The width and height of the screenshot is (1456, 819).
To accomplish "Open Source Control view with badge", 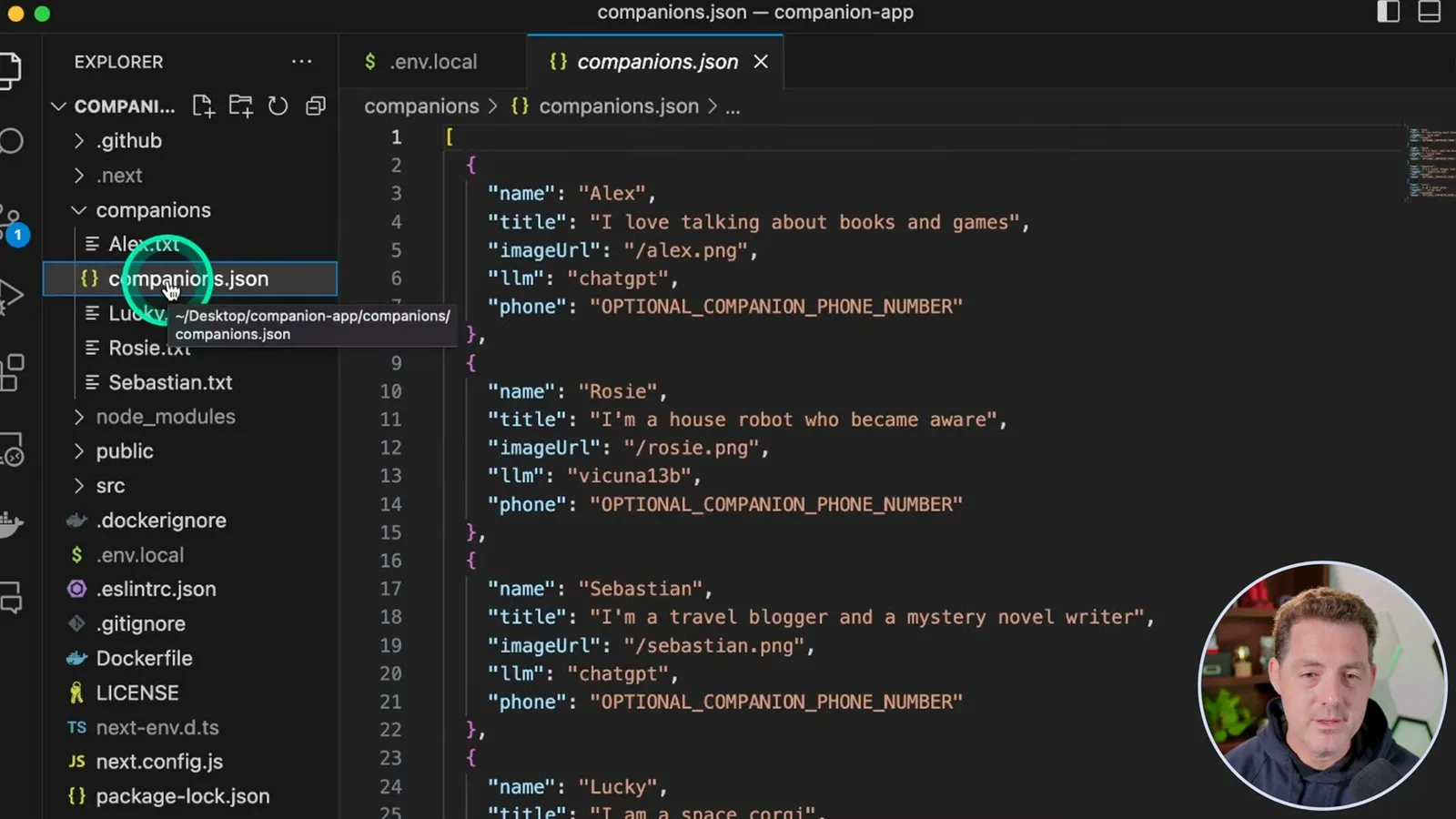I will coord(13,224).
